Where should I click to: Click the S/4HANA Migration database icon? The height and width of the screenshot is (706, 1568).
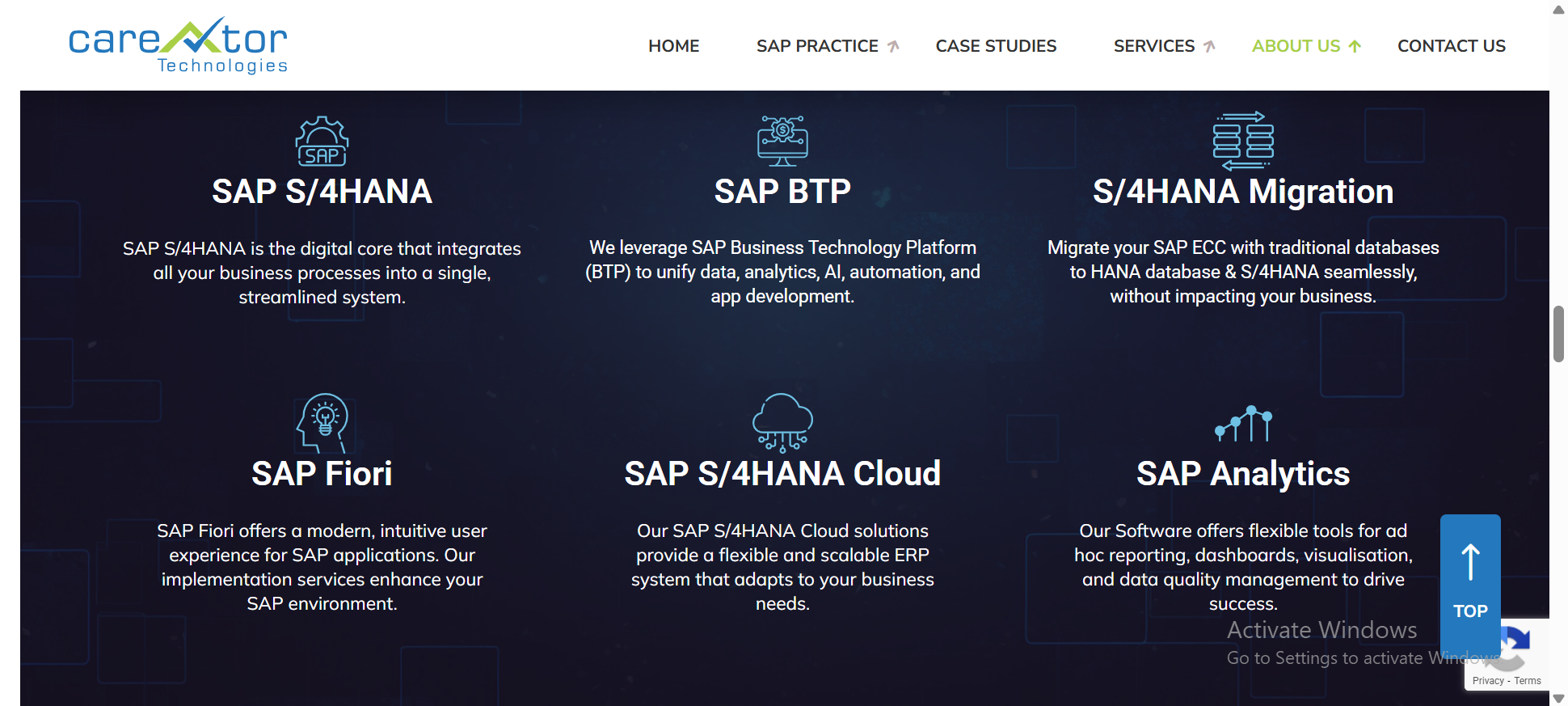(1243, 141)
